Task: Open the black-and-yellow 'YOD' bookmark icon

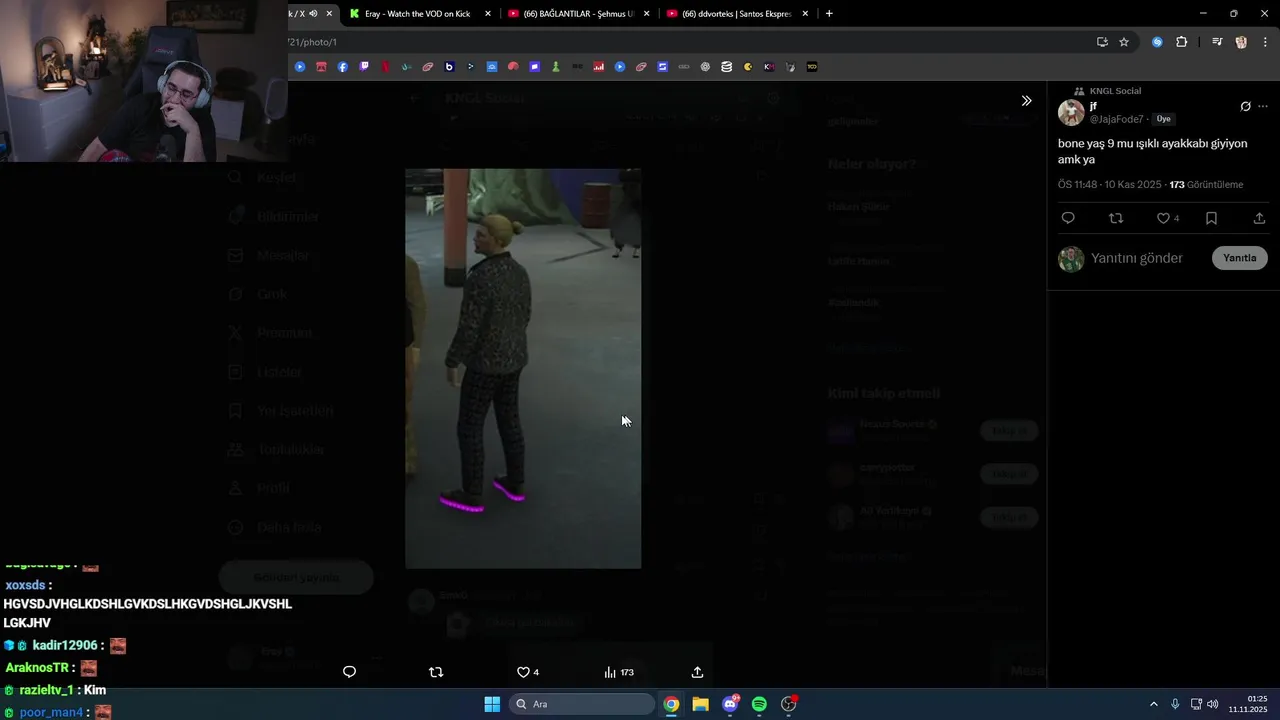Action: (x=812, y=67)
